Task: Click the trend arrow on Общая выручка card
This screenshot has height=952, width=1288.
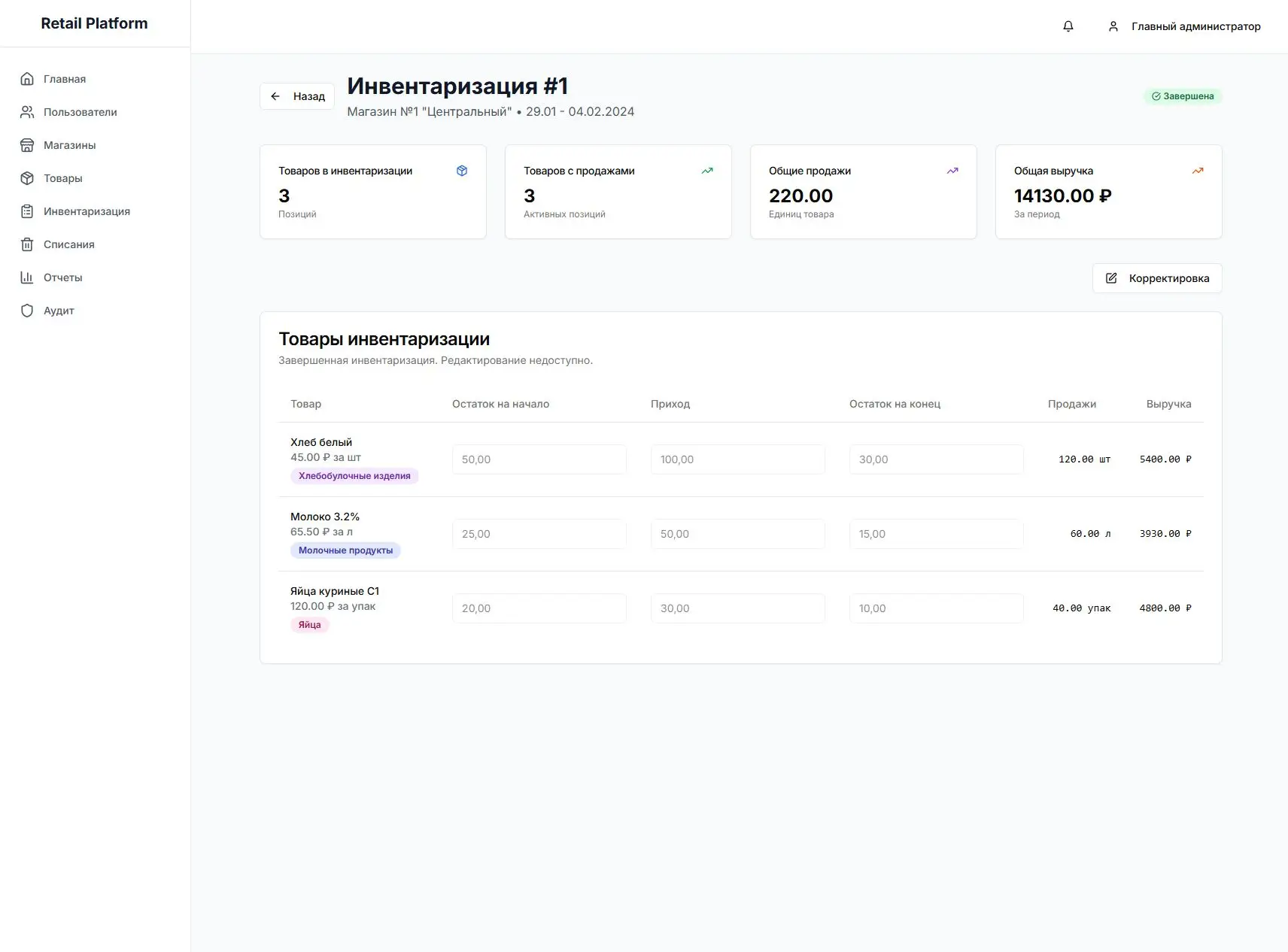Action: tap(1197, 171)
